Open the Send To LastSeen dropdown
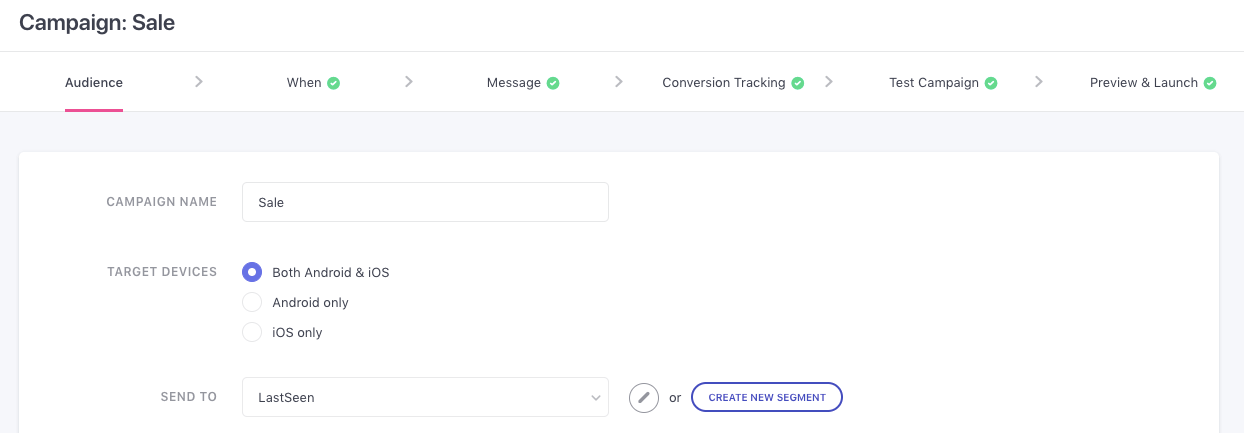The image size is (1244, 433). pos(425,397)
